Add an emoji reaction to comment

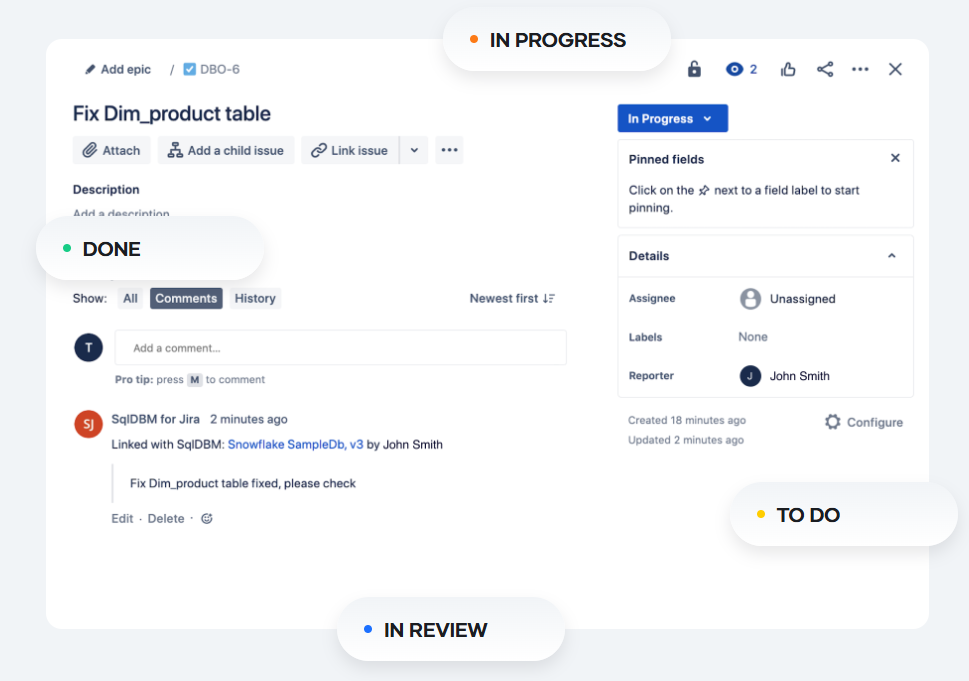[x=207, y=518]
